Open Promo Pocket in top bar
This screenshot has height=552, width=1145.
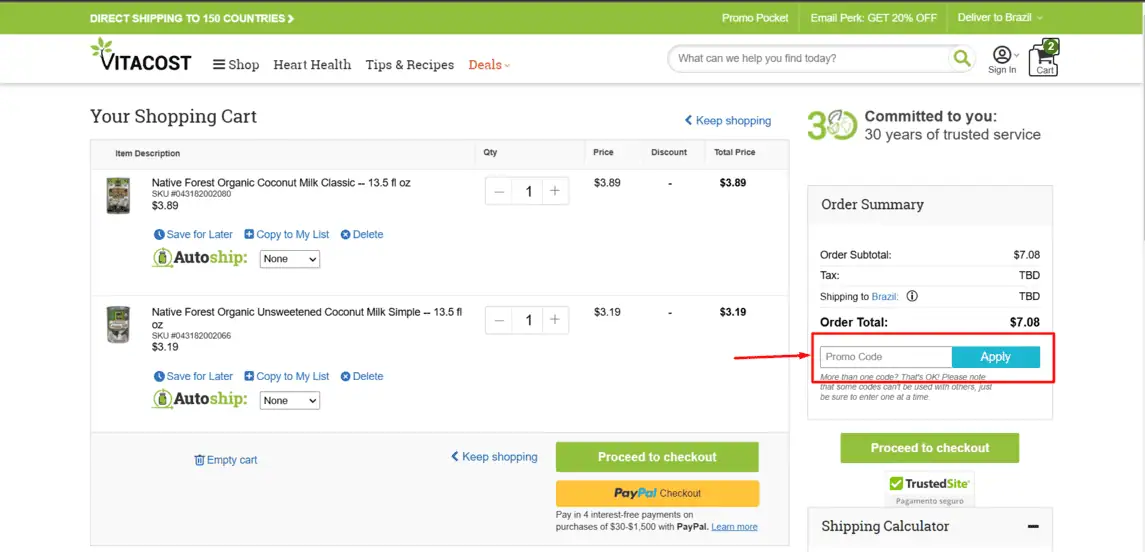click(x=755, y=18)
